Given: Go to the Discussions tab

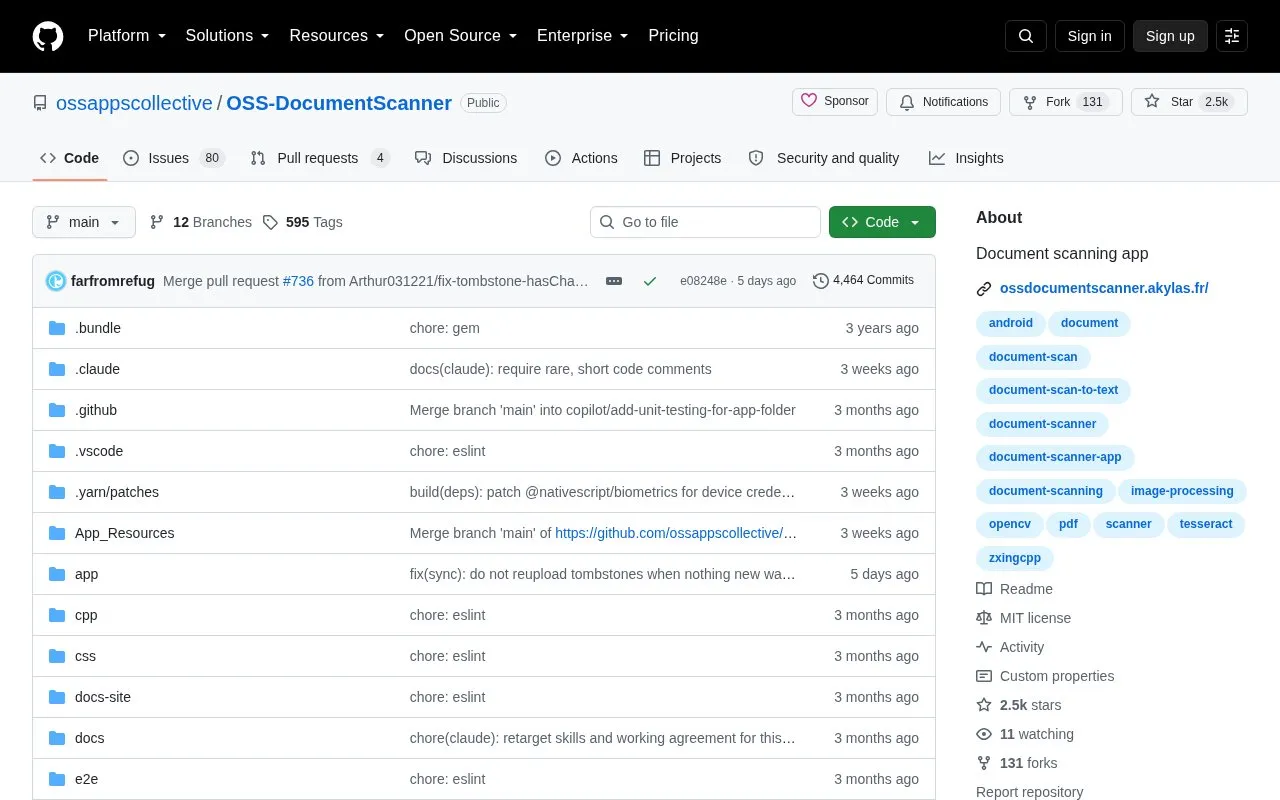Looking at the screenshot, I should click(466, 158).
